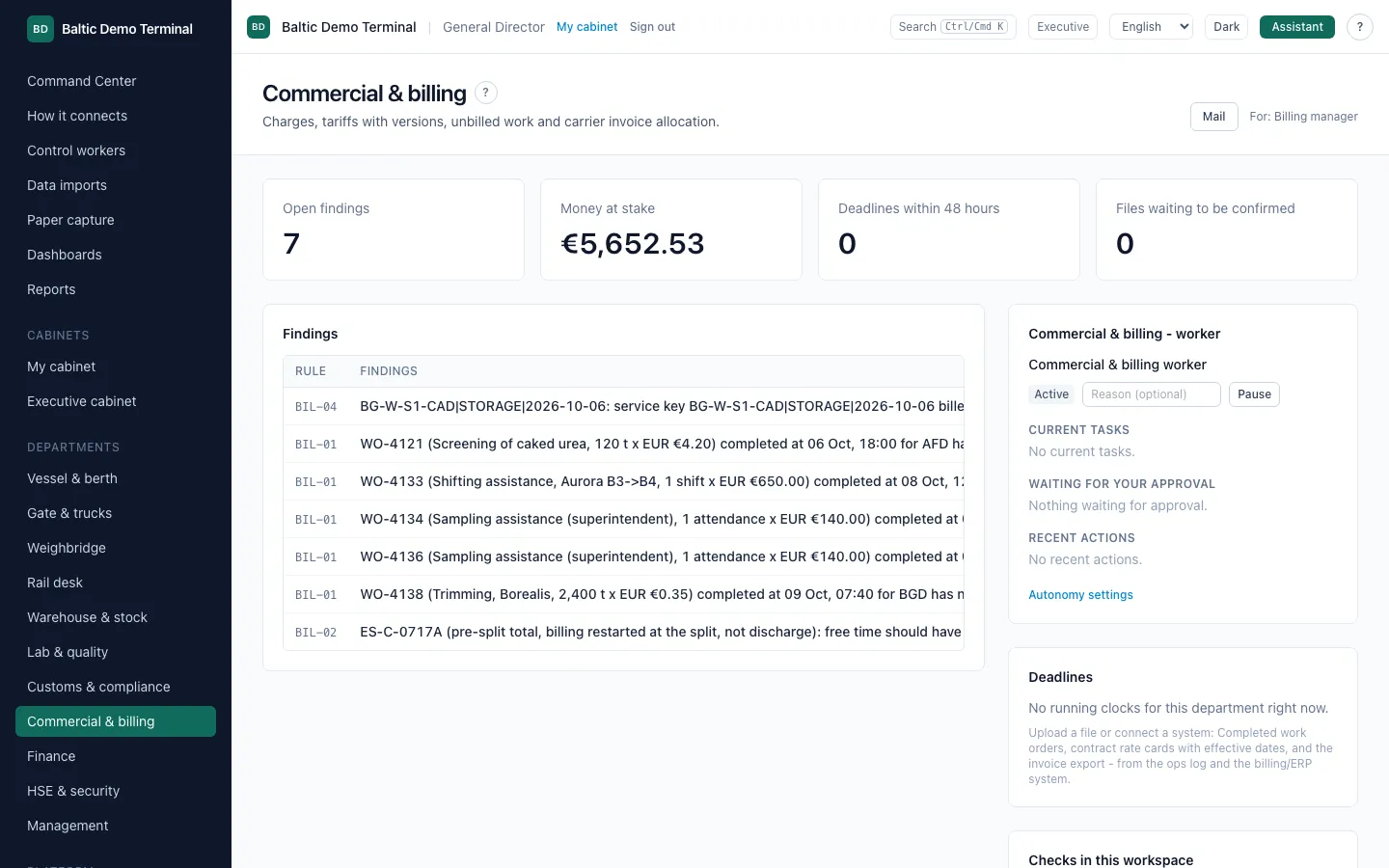Open Management department
This screenshot has height=868, width=1389.
click(116, 826)
